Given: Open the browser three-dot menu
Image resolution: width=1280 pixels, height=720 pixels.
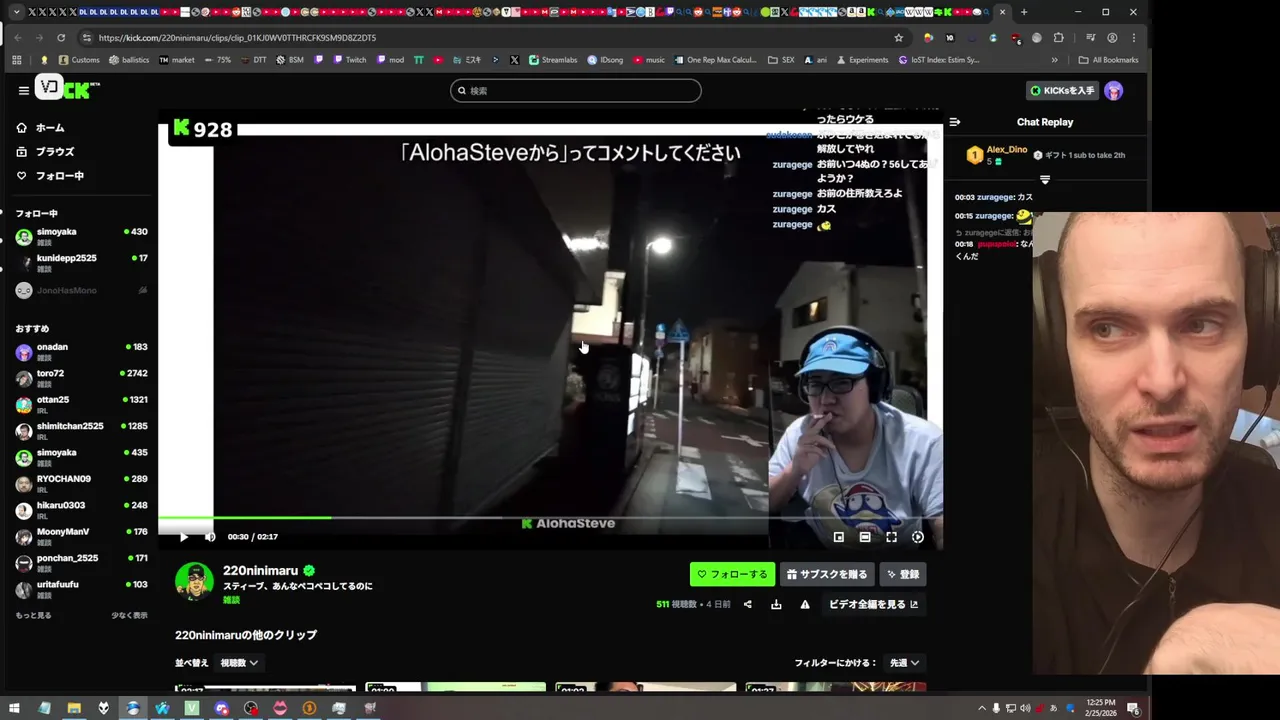Looking at the screenshot, I should pyautogui.click(x=1133, y=38).
